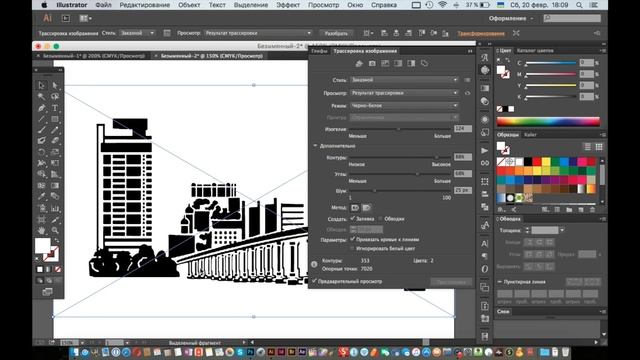Pick the Line Segment tool
Viewport: 640px width, 360px height.
click(42, 119)
